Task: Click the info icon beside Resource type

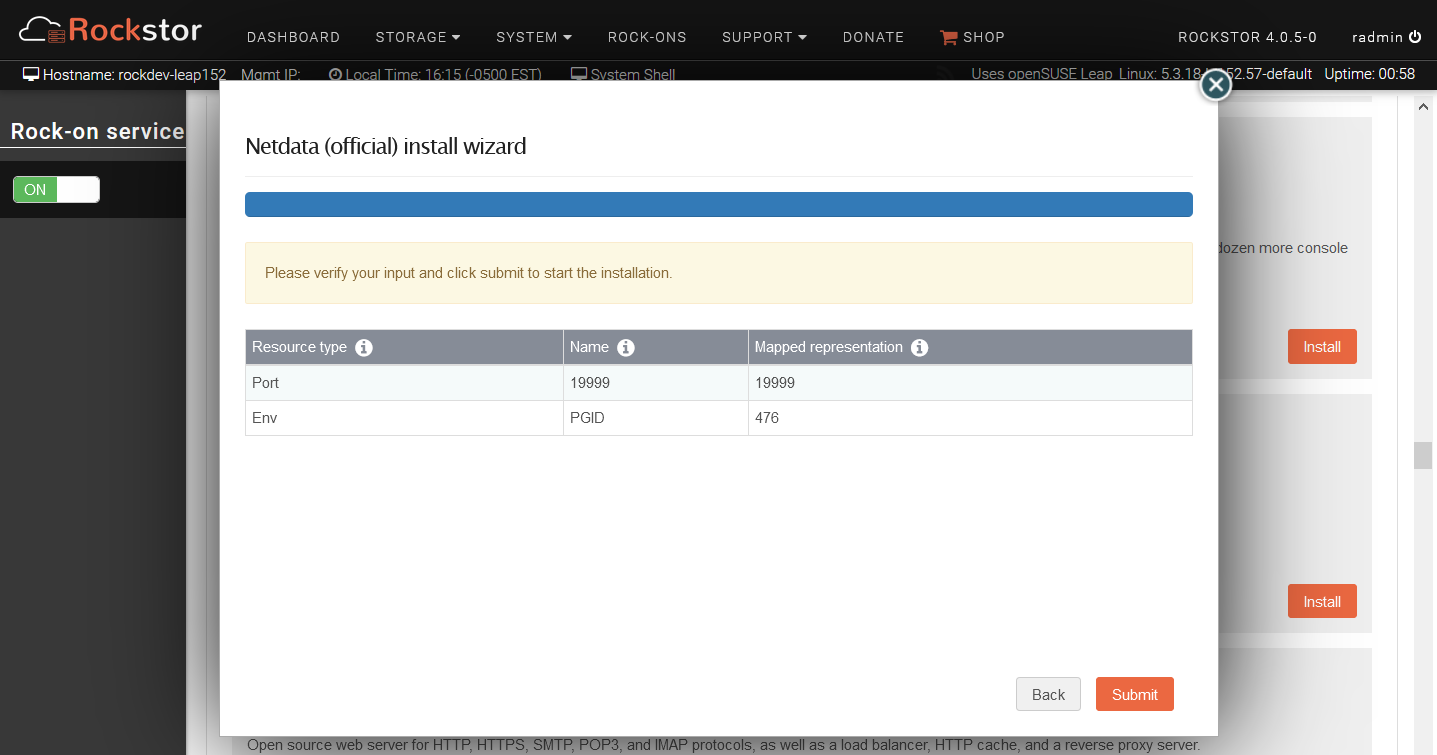Action: click(x=364, y=348)
